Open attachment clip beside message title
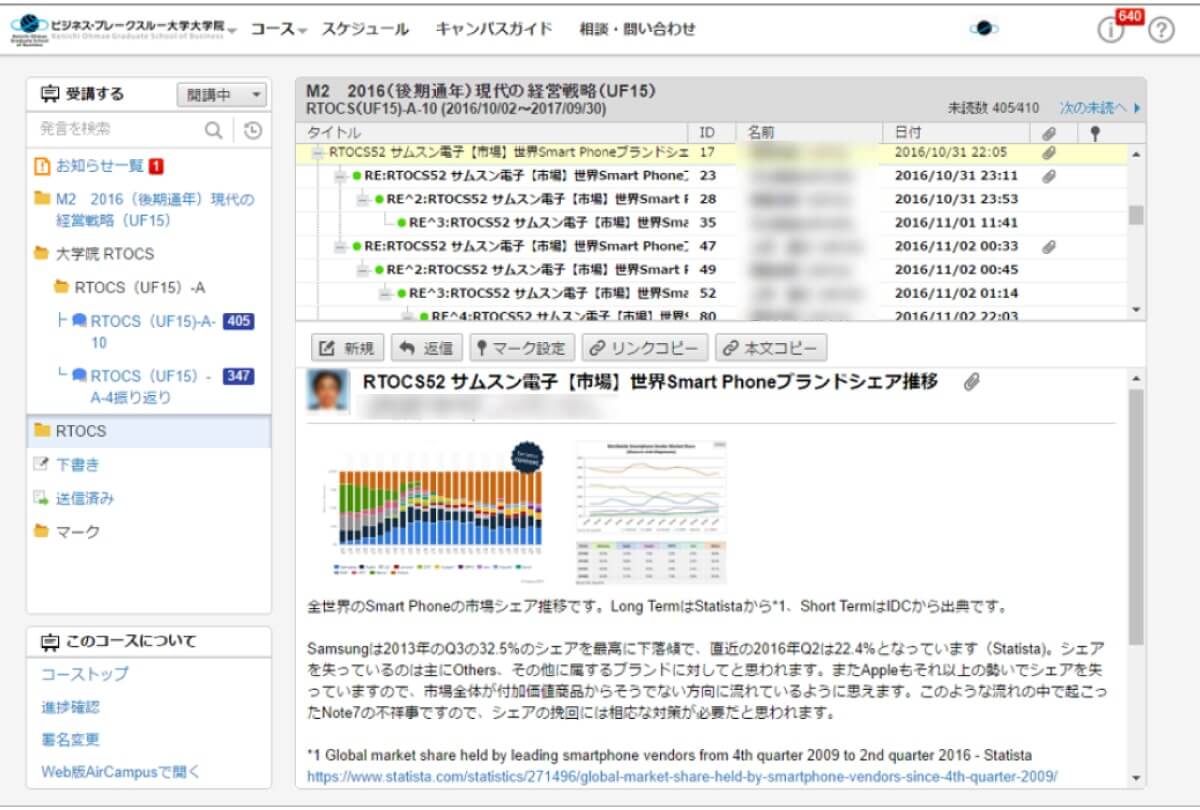 971,382
